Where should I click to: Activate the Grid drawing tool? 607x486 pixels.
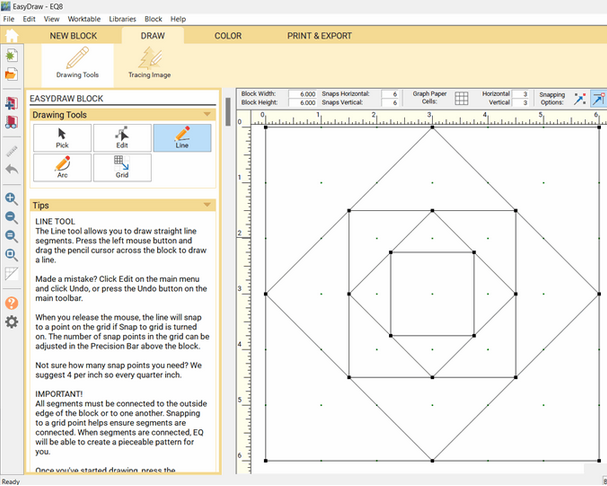click(x=122, y=167)
